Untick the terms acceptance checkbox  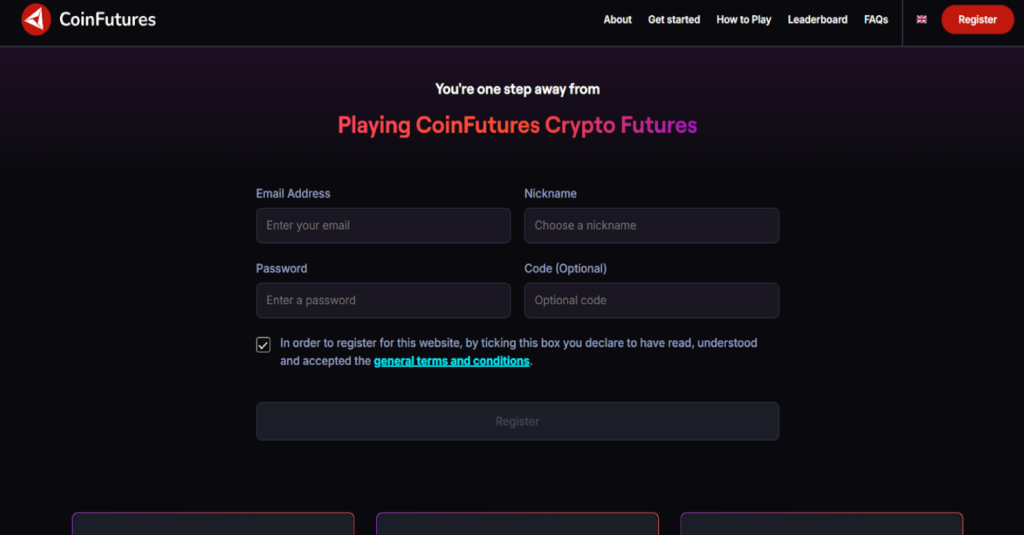point(263,345)
